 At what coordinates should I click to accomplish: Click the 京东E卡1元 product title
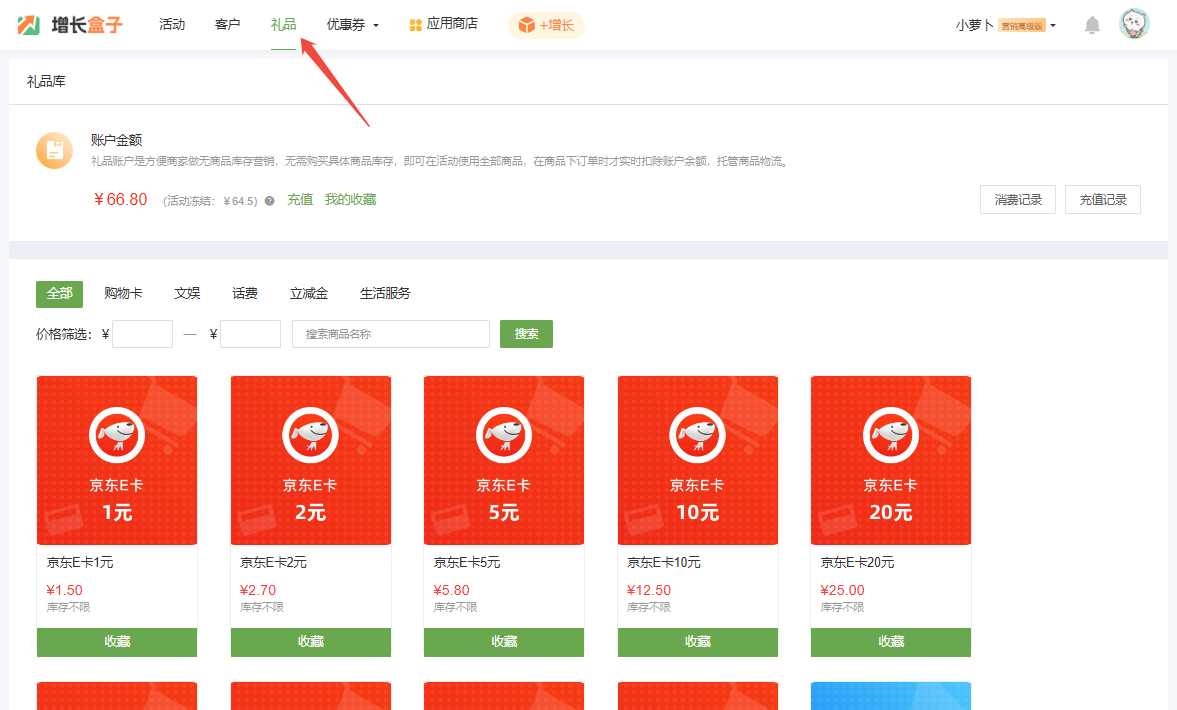click(80, 562)
